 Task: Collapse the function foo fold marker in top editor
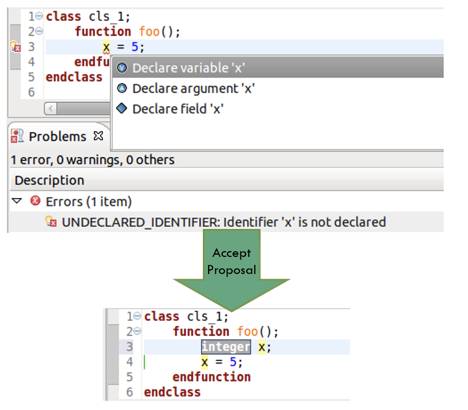coord(39,31)
